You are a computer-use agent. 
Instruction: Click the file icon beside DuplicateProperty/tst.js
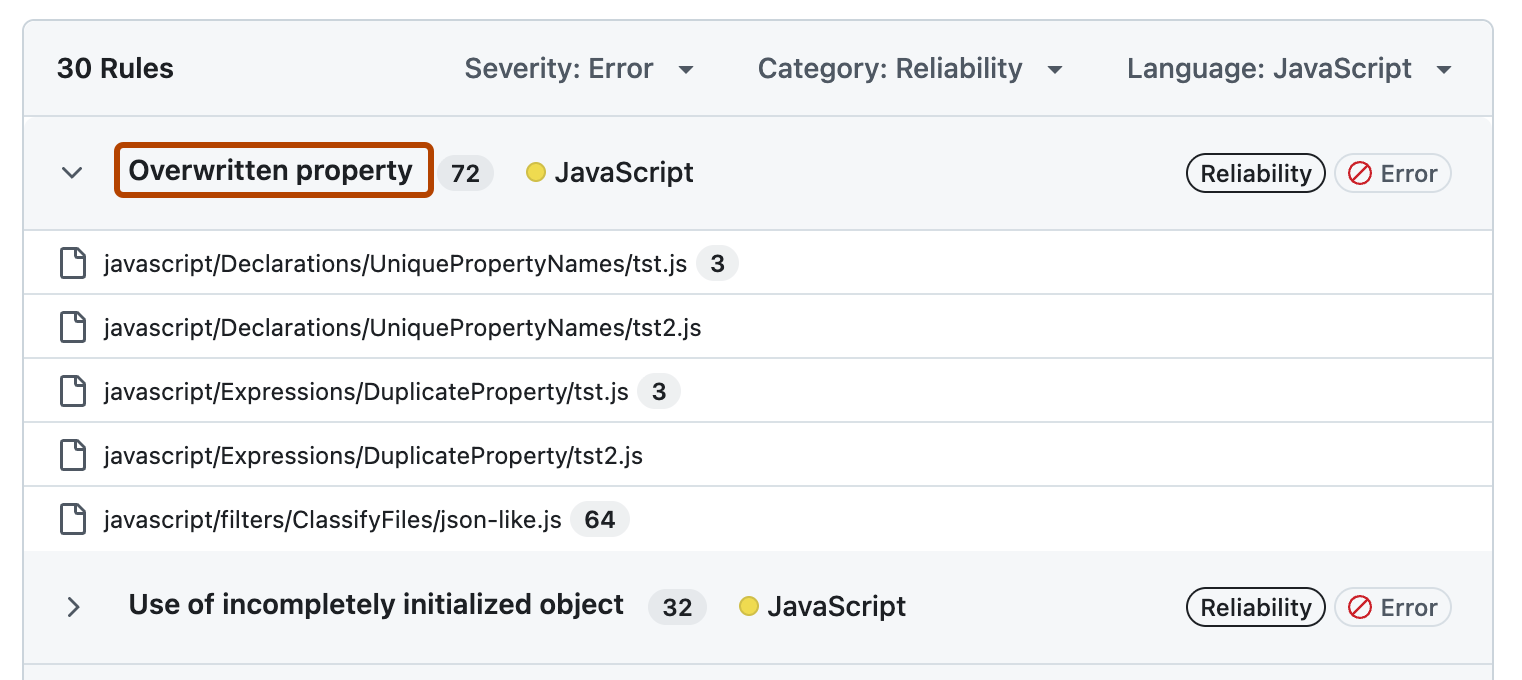(x=73, y=391)
